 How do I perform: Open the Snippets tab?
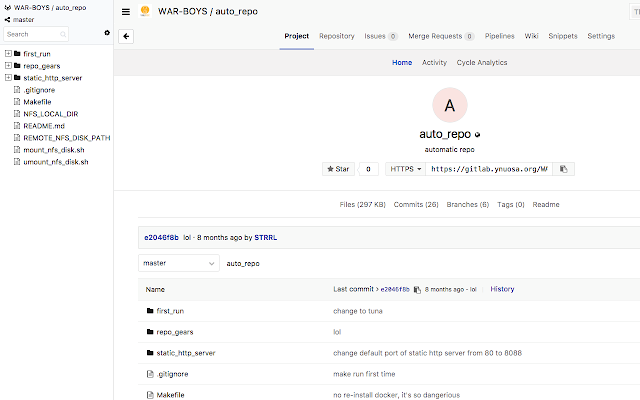(563, 36)
